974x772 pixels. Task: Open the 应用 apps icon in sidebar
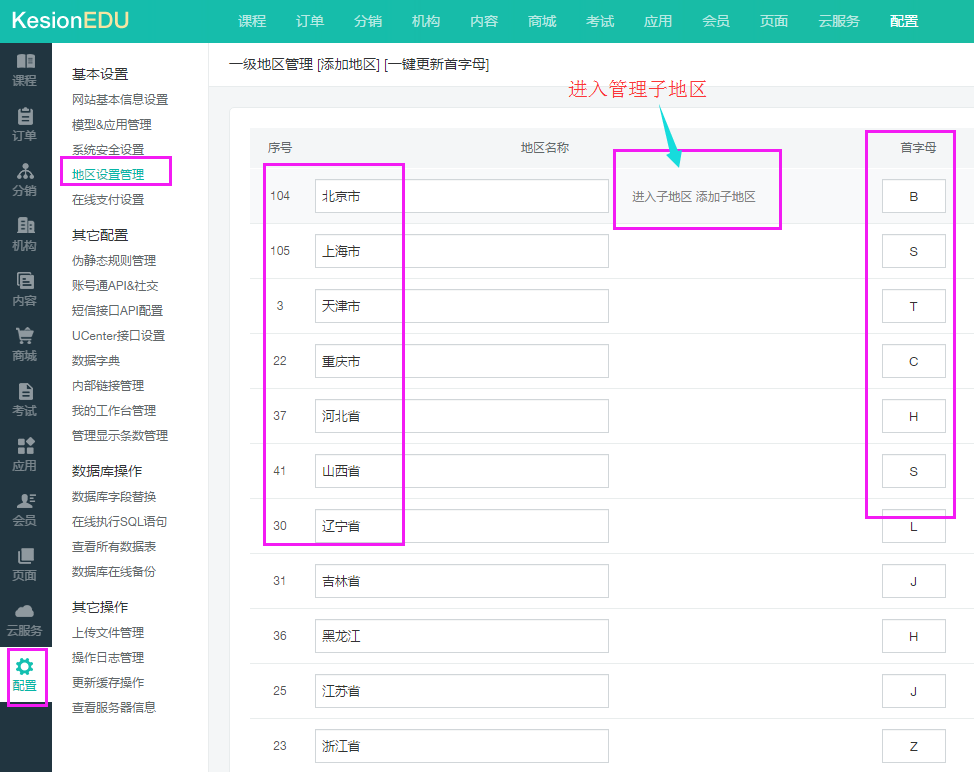(25, 447)
